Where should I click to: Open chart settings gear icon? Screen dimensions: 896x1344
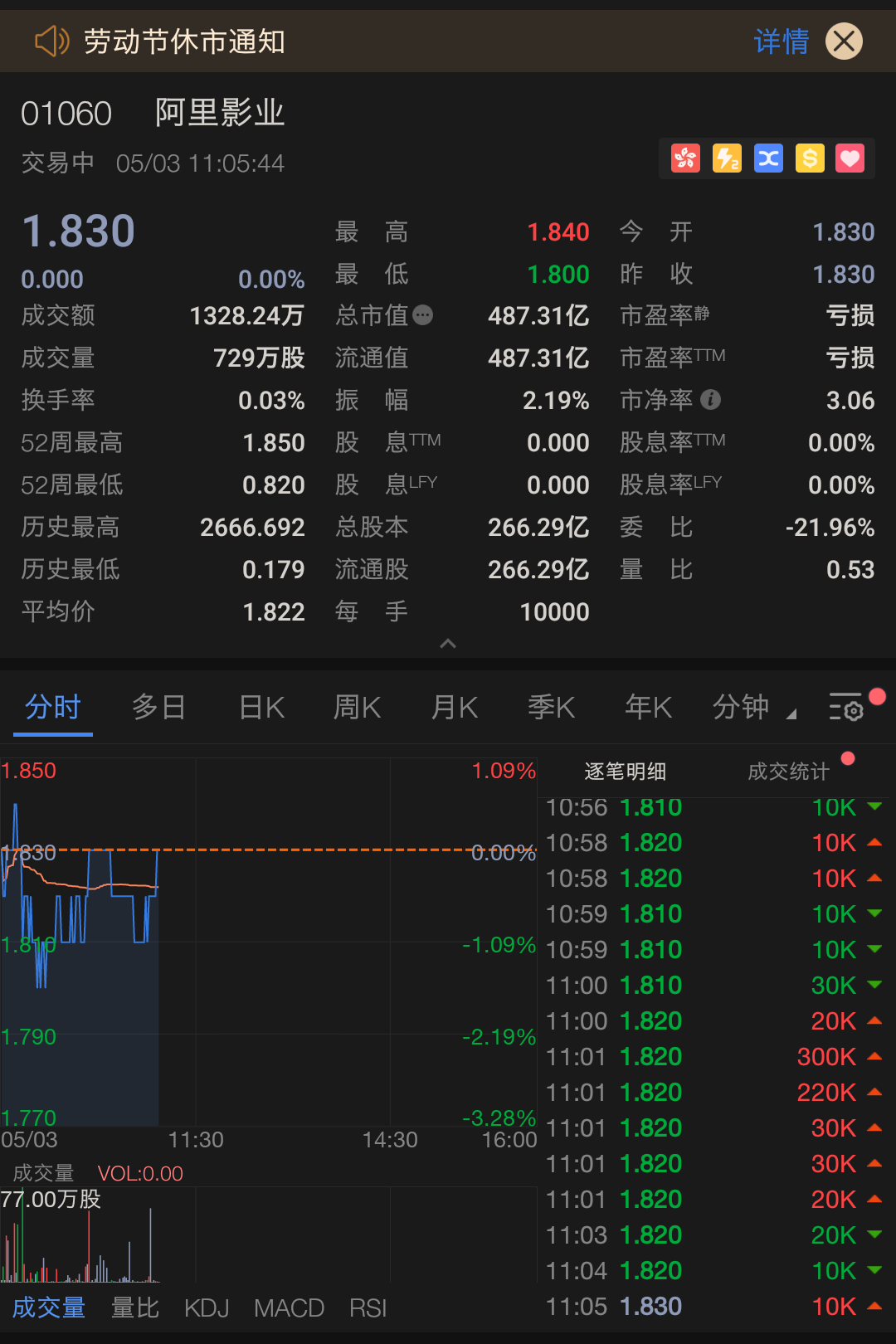coord(846,708)
